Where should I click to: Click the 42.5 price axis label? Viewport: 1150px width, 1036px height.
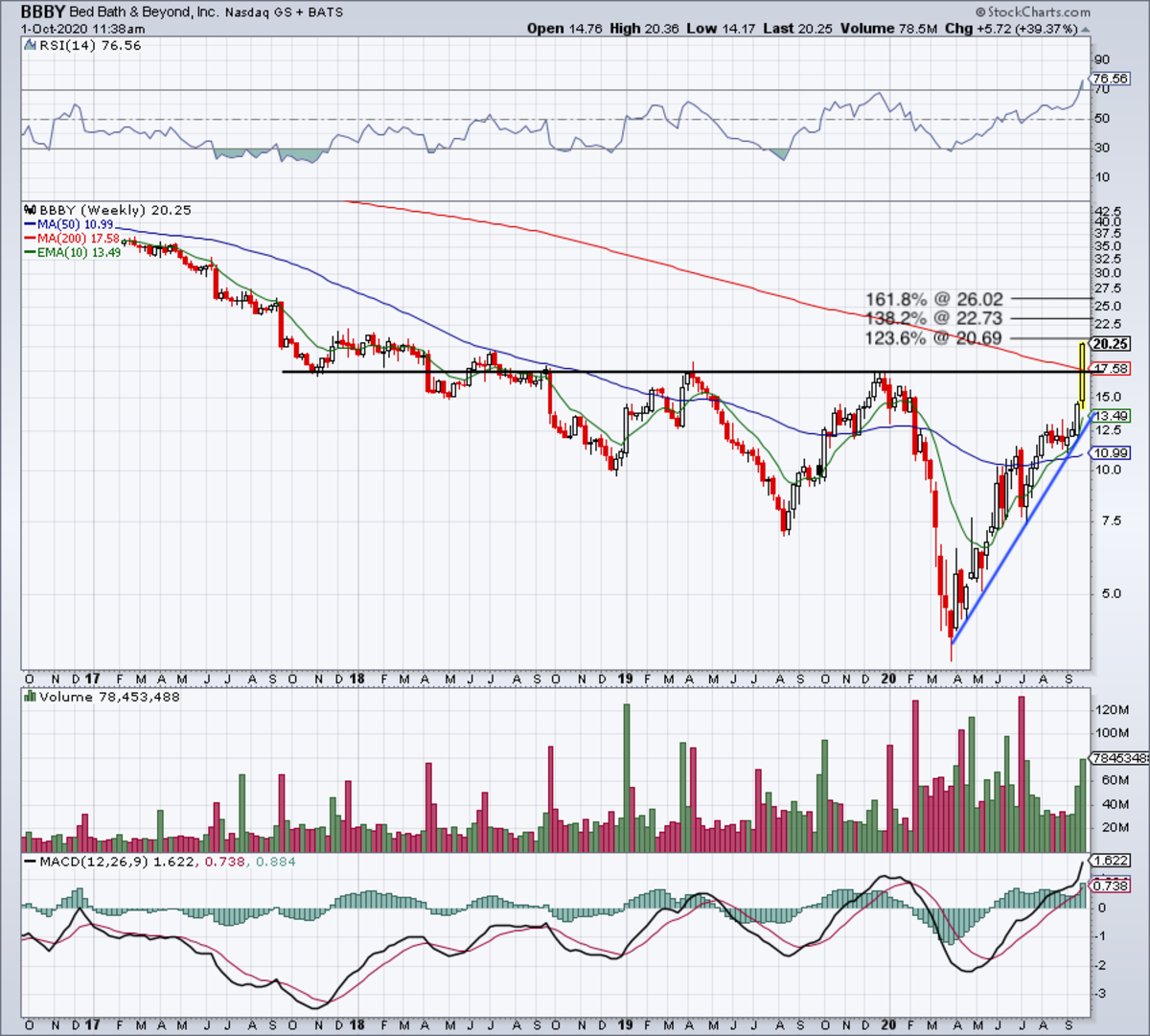[x=1108, y=211]
